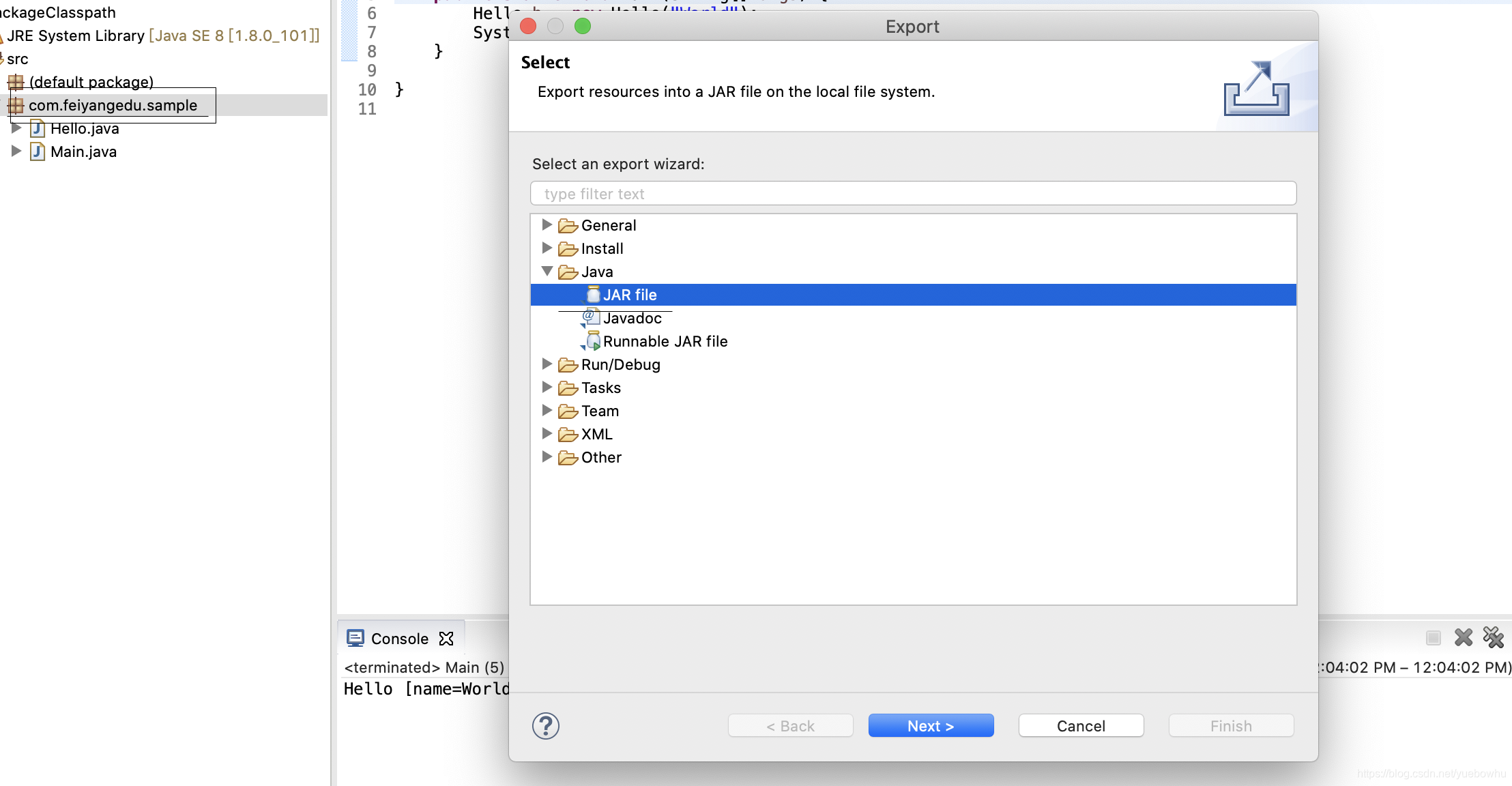Screen dimensions: 1512x786
Task: Close the Console tab view
Action: (x=446, y=639)
